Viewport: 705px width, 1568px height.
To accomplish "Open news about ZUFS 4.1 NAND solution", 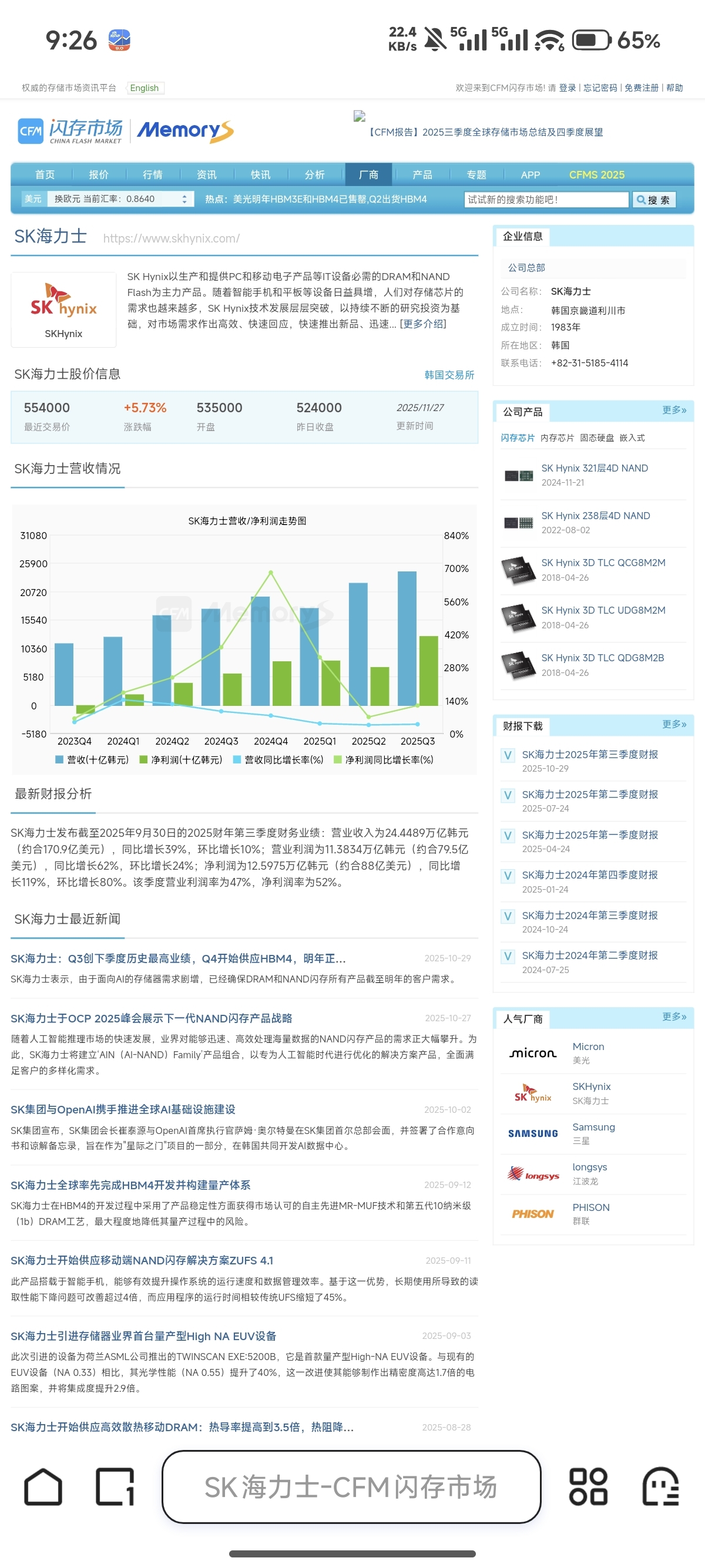I will pyautogui.click(x=142, y=1261).
